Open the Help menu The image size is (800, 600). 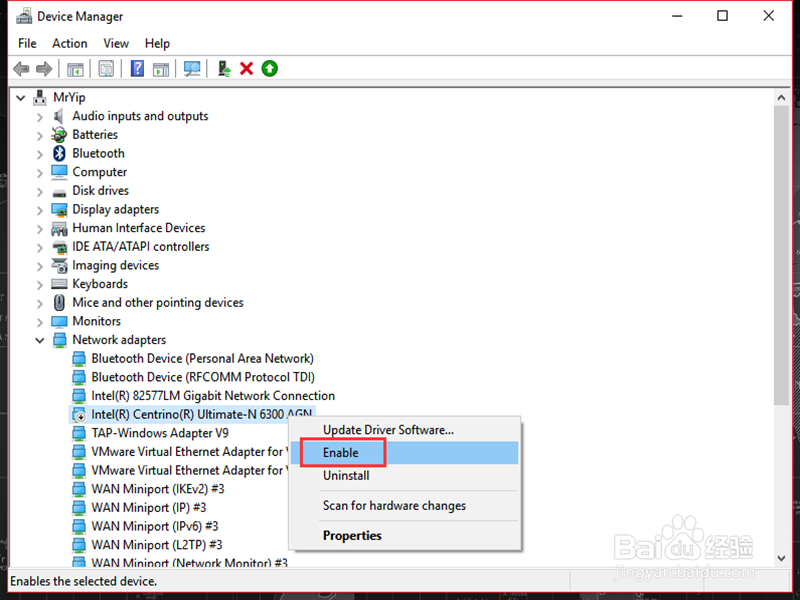pos(157,43)
